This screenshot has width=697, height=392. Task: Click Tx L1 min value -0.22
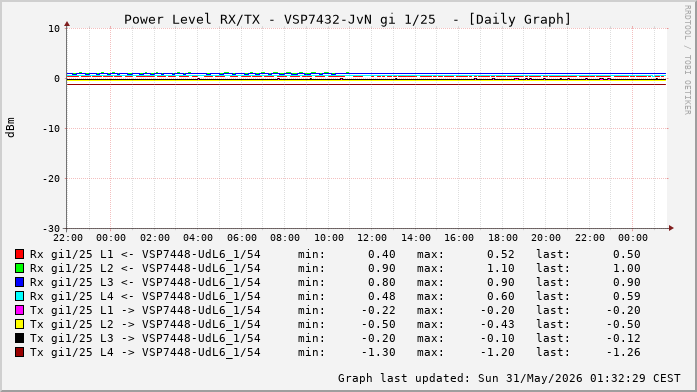[378, 311]
